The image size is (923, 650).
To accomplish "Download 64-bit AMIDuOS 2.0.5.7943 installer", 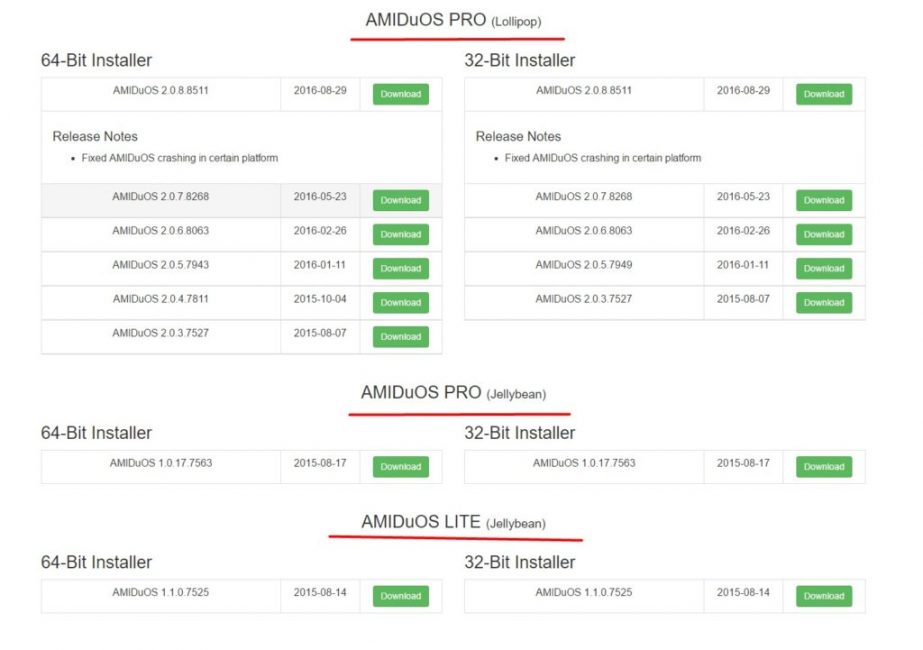I will coord(400,268).
